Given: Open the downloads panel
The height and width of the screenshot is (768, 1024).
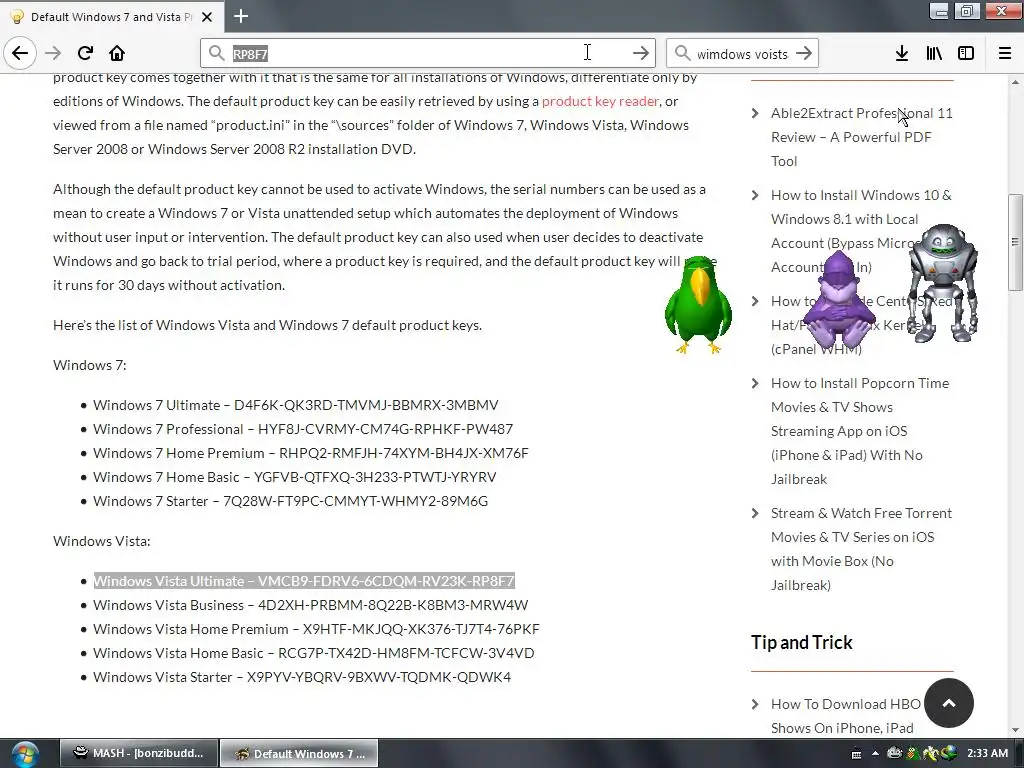Looking at the screenshot, I should coord(901,53).
